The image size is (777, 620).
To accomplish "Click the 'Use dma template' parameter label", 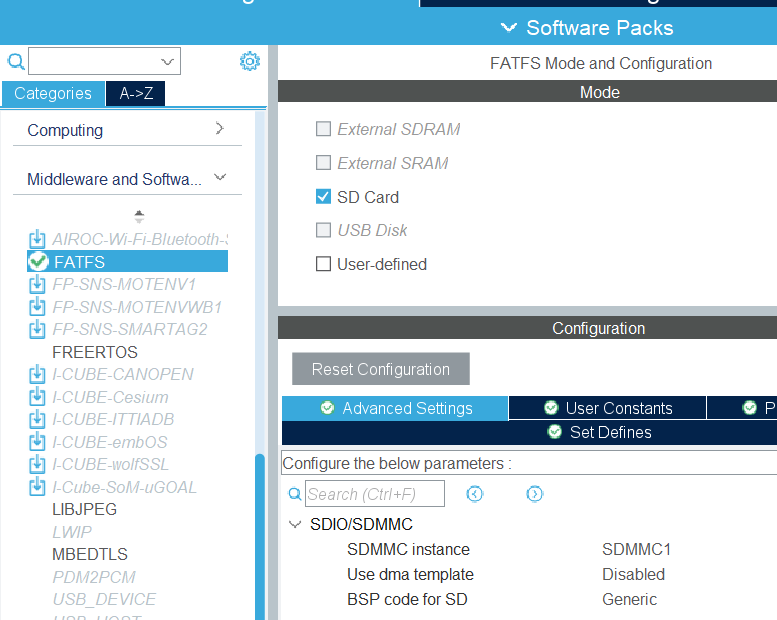I will [x=410, y=574].
